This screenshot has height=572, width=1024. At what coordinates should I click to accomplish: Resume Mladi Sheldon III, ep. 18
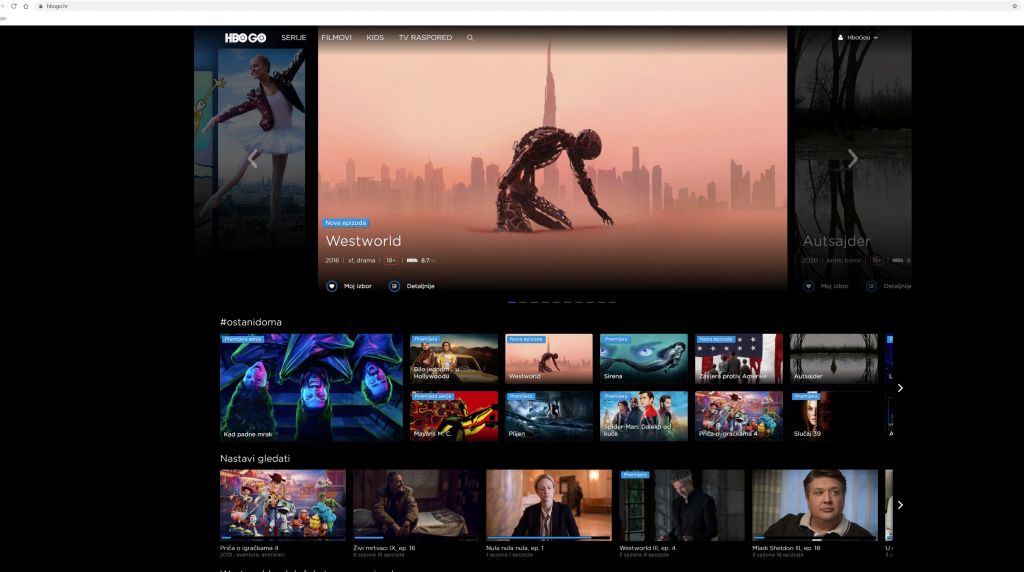click(x=814, y=505)
